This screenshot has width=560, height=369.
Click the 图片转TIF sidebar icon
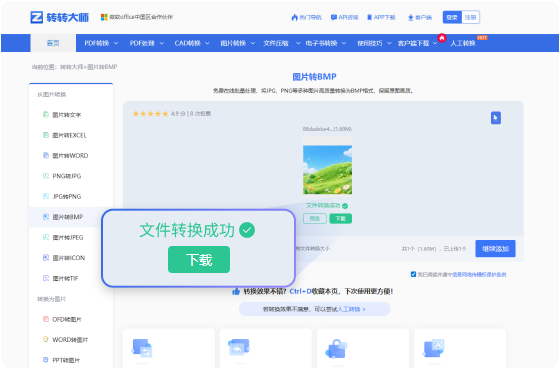click(x=46, y=278)
